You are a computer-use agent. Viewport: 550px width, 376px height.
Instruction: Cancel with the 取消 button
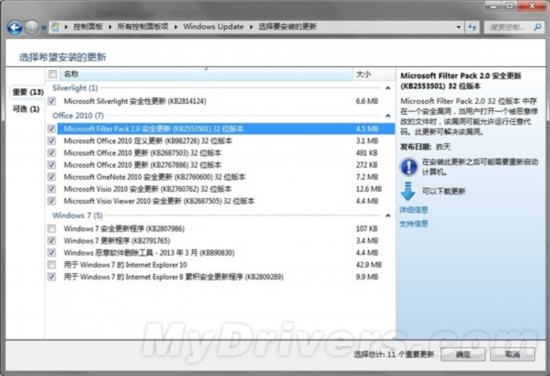click(512, 354)
